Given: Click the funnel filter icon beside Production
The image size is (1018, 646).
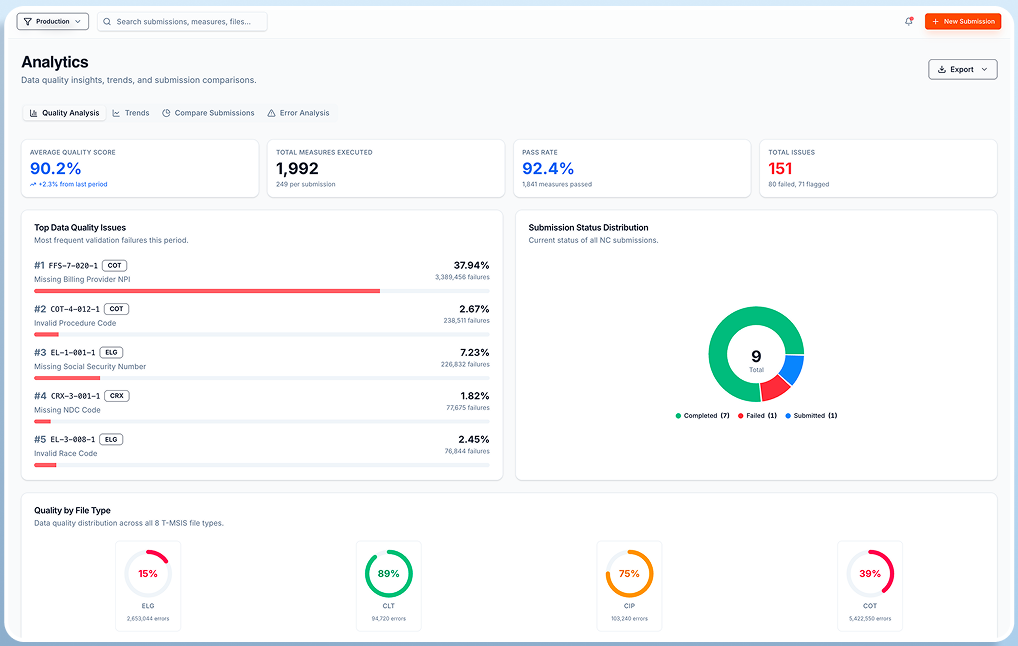Looking at the screenshot, I should pyautogui.click(x=27, y=21).
